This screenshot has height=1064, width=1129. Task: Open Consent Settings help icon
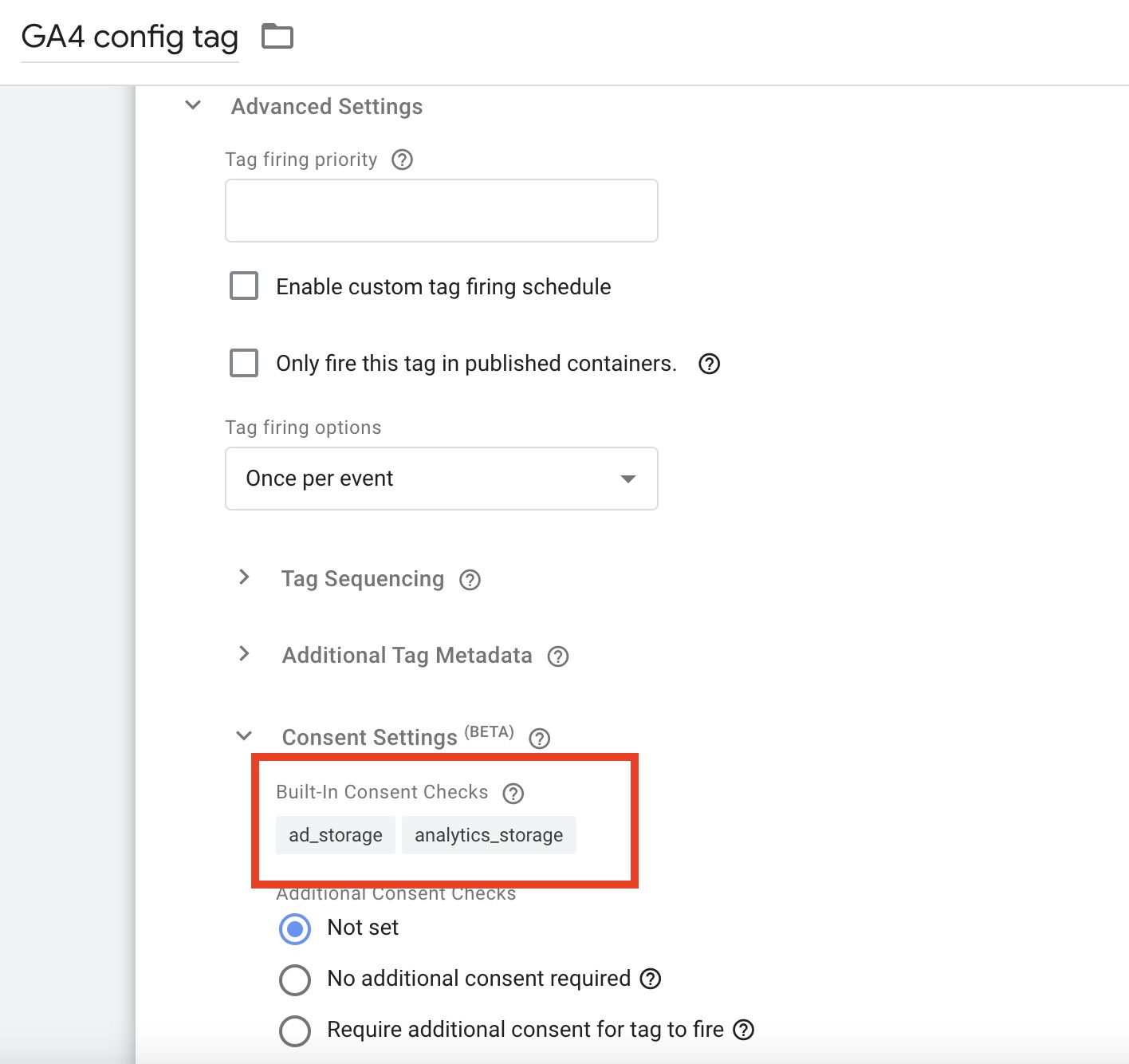540,739
